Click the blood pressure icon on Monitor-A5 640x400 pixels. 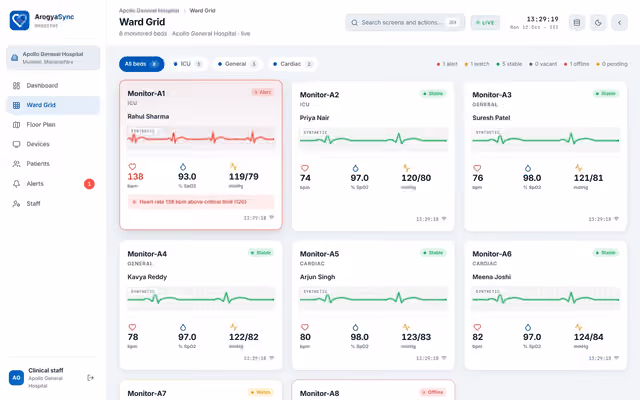point(406,327)
